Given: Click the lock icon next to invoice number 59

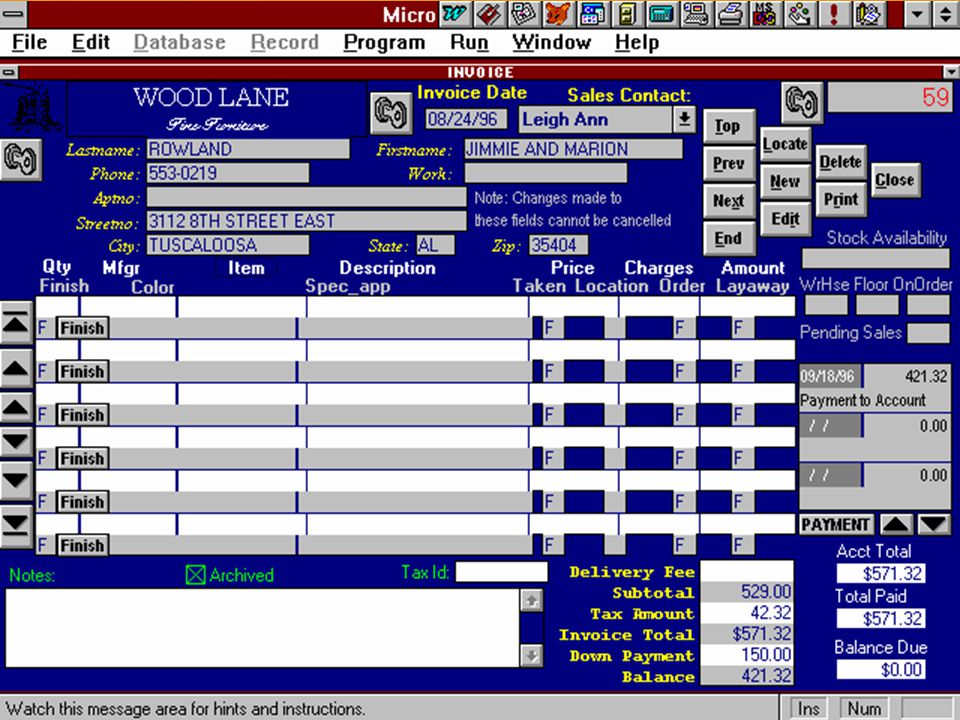Looking at the screenshot, I should [x=801, y=102].
